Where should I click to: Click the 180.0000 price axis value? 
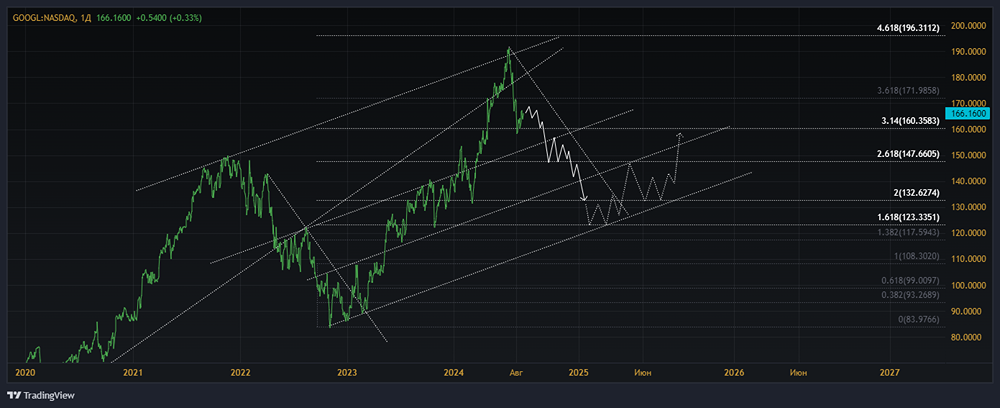coord(967,78)
